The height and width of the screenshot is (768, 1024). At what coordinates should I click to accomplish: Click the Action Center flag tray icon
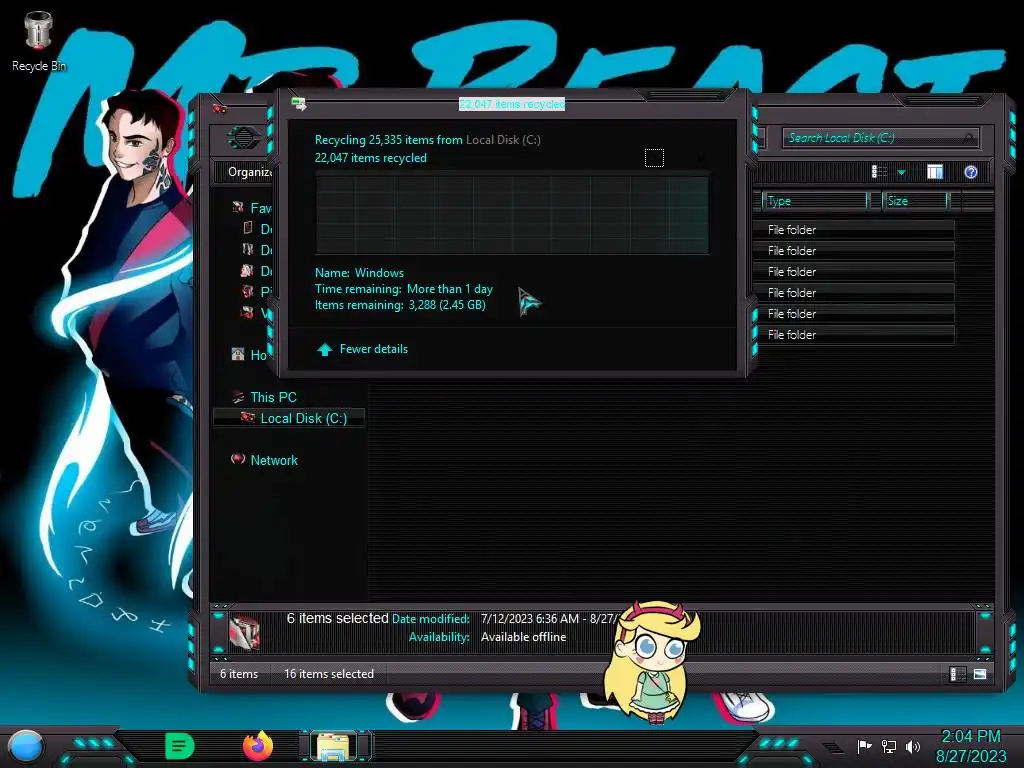pyautogui.click(x=864, y=746)
